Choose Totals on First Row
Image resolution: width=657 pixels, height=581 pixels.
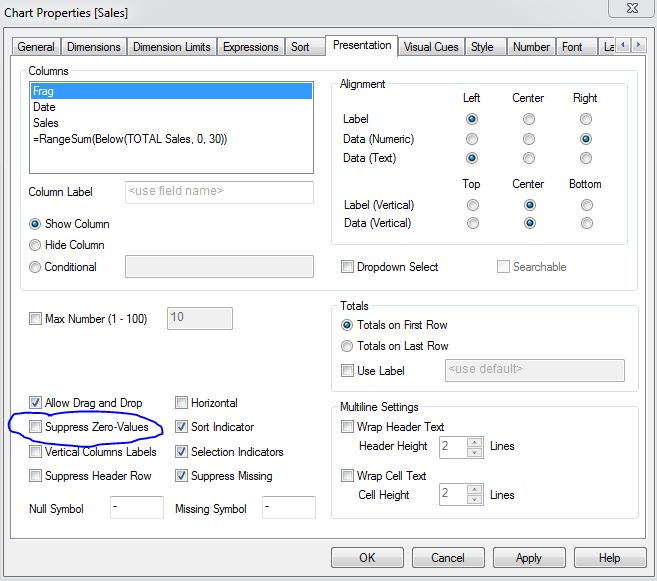pyautogui.click(x=347, y=325)
